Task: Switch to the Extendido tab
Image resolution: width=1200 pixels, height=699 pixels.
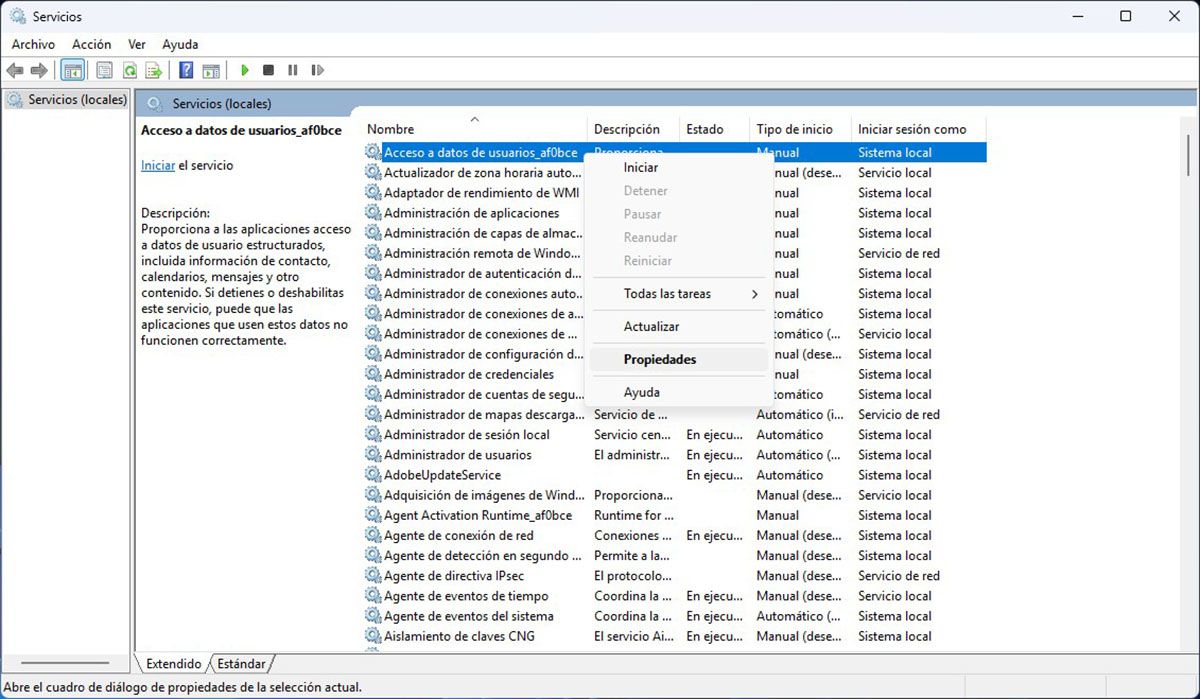Action: coord(173,664)
